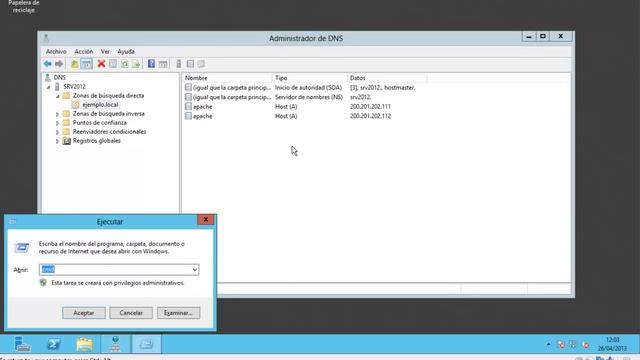Collapse the SRV2012 server node
640x360 pixels.
coord(48,87)
